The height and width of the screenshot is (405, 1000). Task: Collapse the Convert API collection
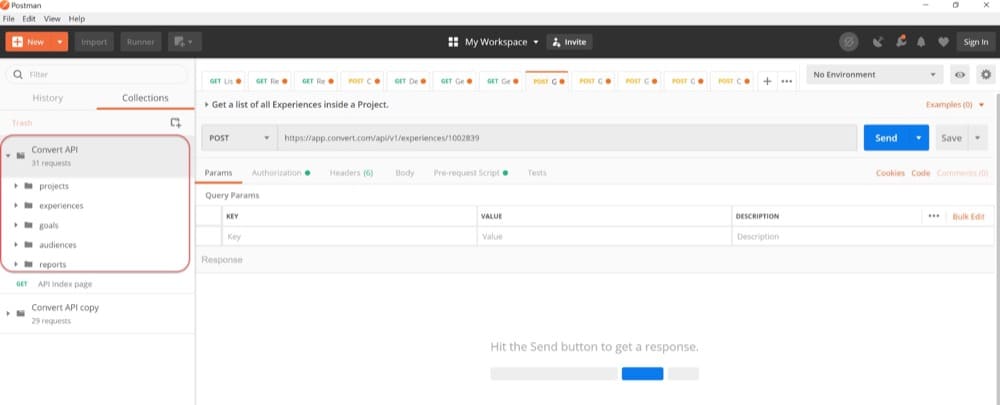pos(8,156)
